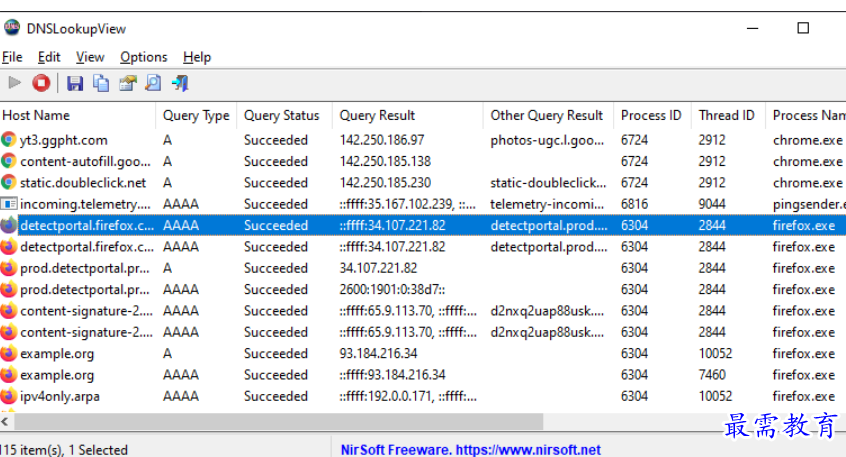Open the View menu
The height and width of the screenshot is (457, 846).
pos(90,57)
